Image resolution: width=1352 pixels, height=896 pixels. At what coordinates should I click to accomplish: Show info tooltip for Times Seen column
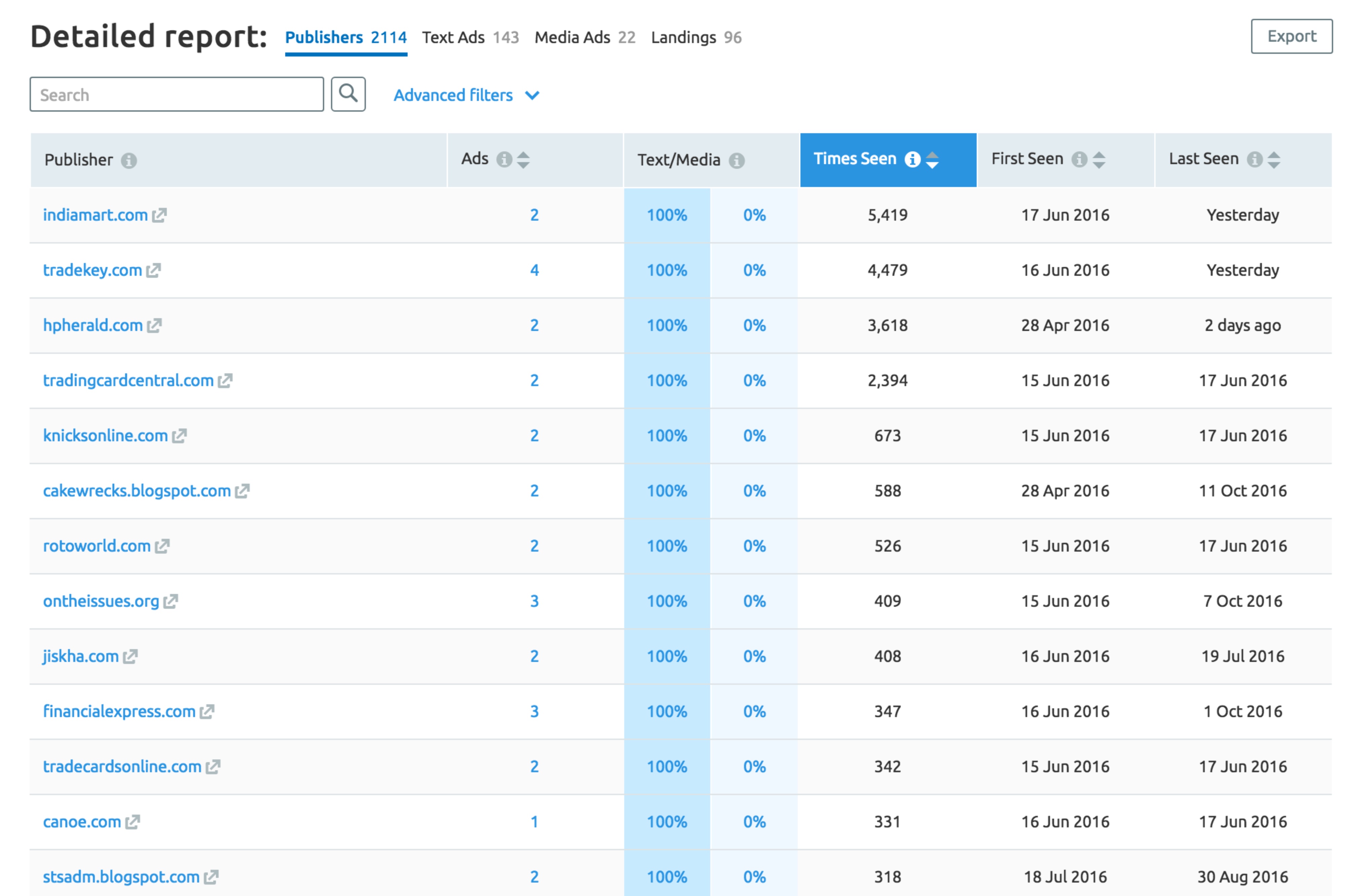tap(912, 159)
